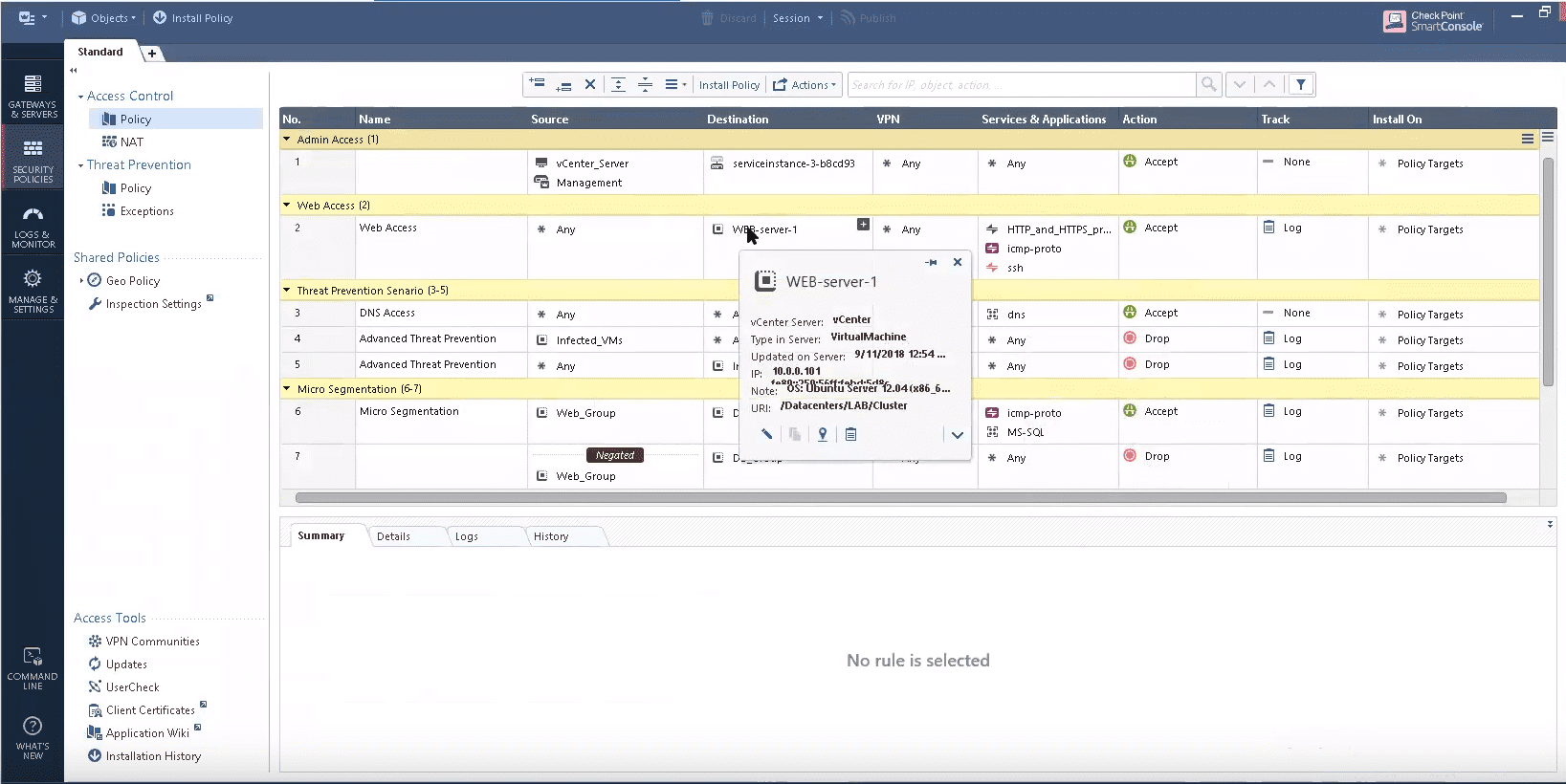Click the add rule above toolbar icon

tap(538, 84)
